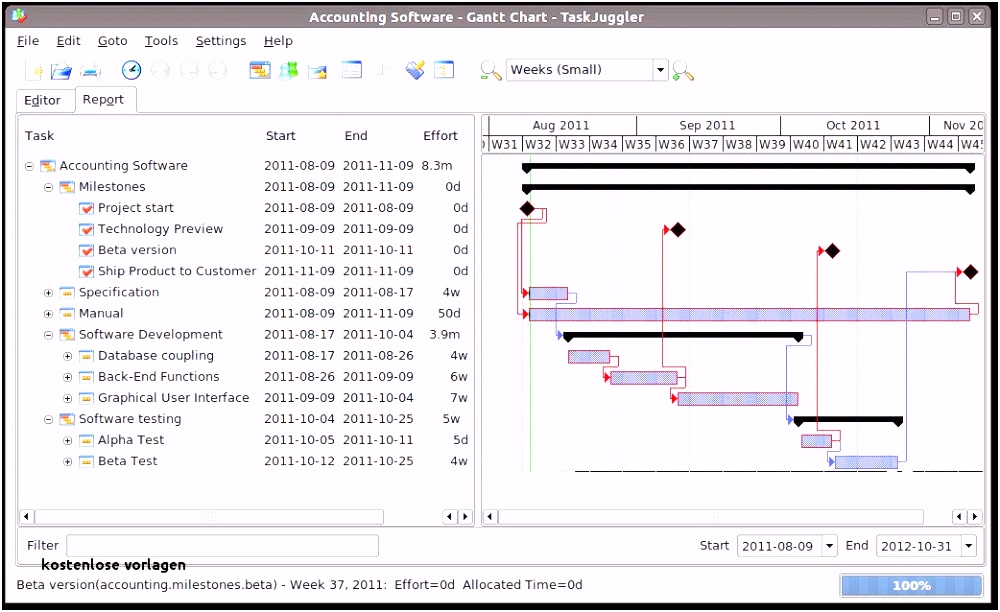Open a project file with folder icon
The image size is (1000, 612).
click(61, 70)
